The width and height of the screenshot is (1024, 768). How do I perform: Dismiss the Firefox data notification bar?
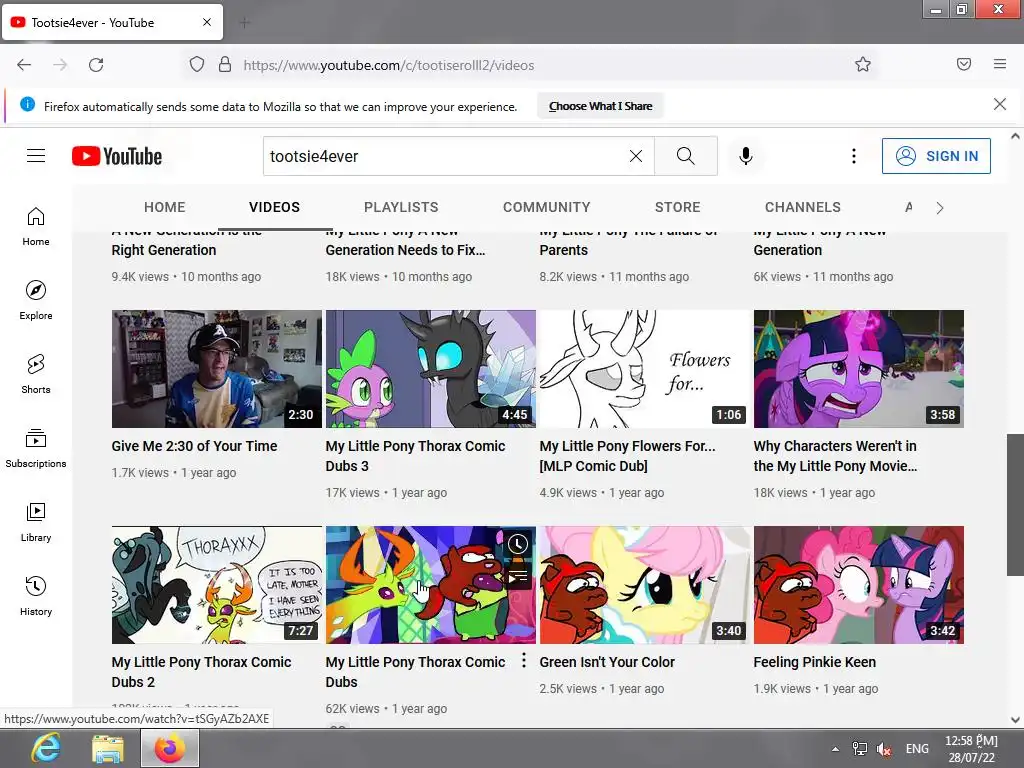point(1000,104)
